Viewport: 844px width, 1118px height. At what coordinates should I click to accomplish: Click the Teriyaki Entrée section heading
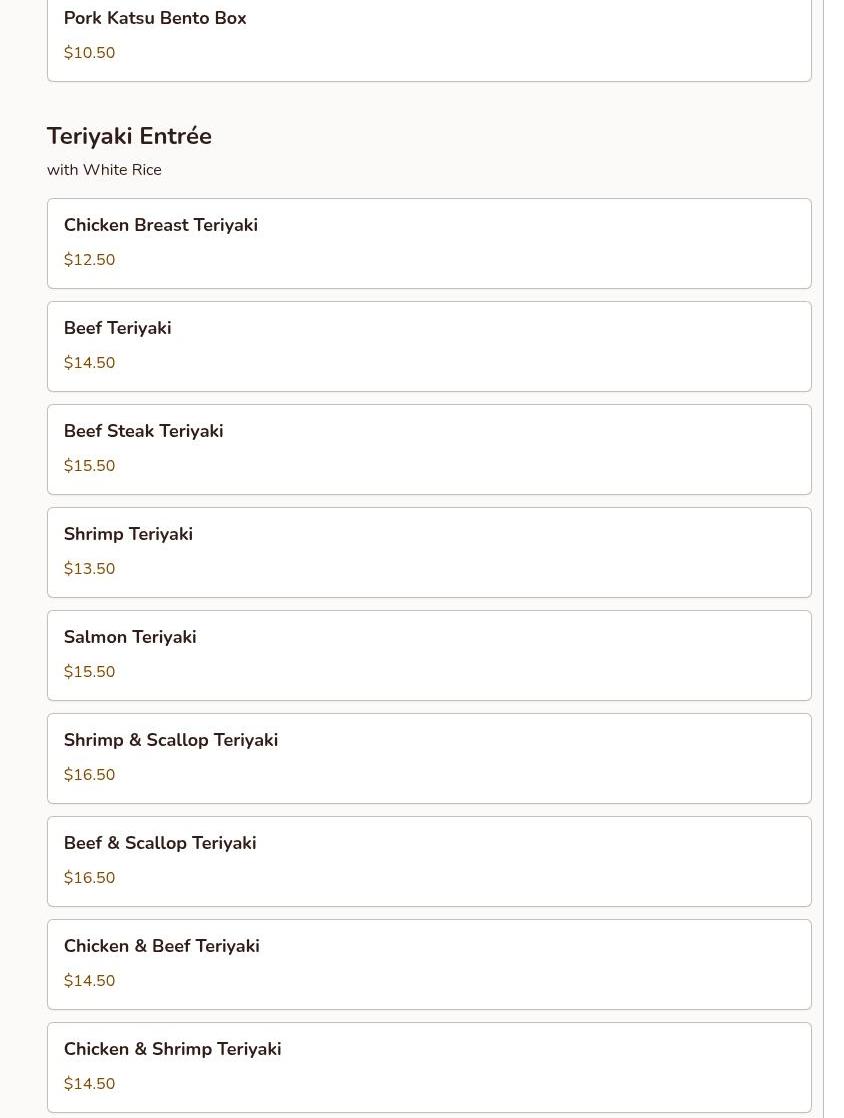click(129, 137)
